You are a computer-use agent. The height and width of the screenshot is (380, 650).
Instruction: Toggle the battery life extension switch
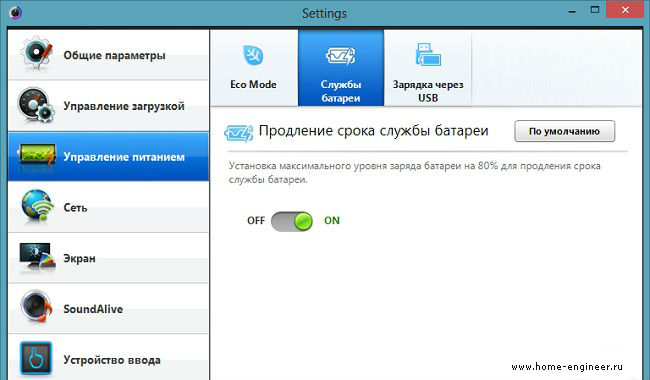[x=292, y=221]
